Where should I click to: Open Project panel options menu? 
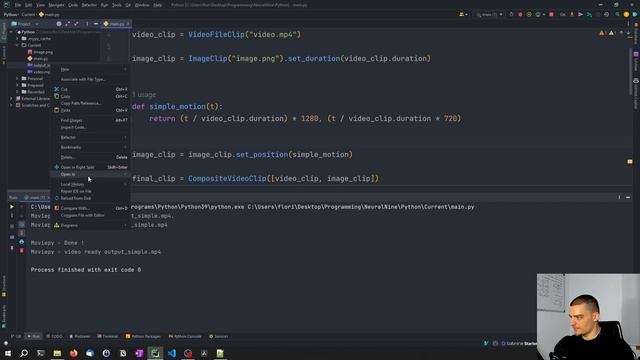click(87, 24)
